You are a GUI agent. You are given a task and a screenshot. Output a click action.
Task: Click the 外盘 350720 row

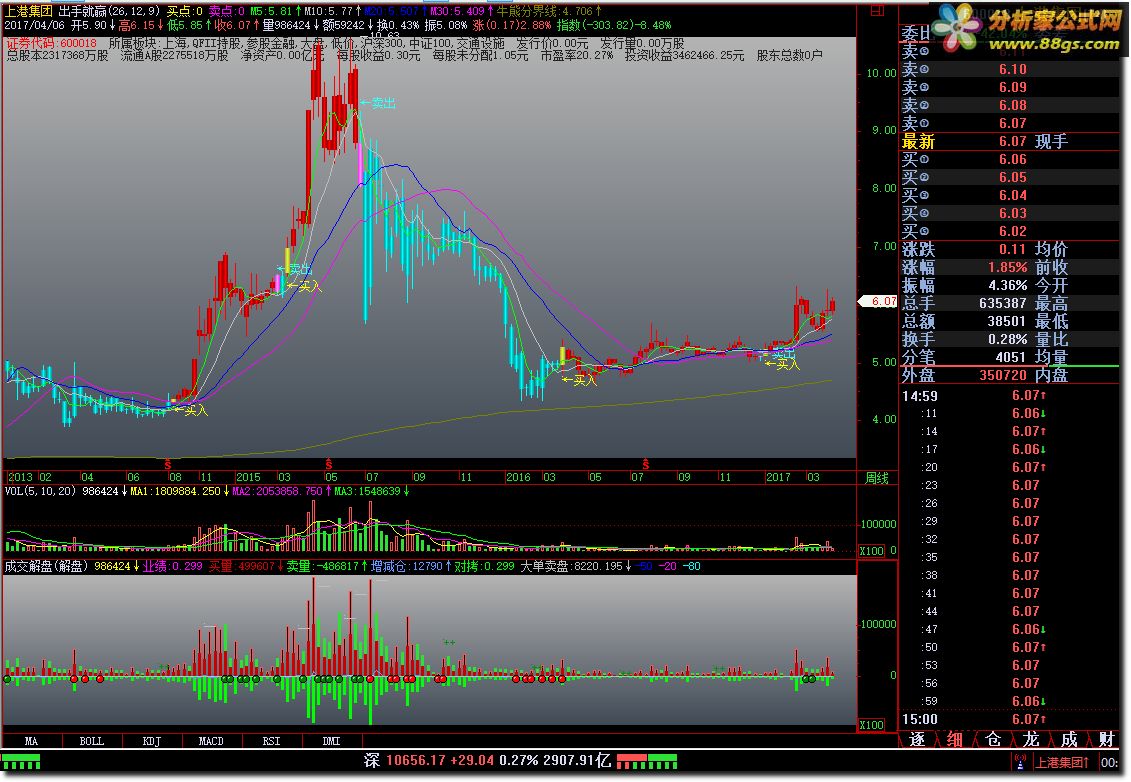(x=1009, y=375)
